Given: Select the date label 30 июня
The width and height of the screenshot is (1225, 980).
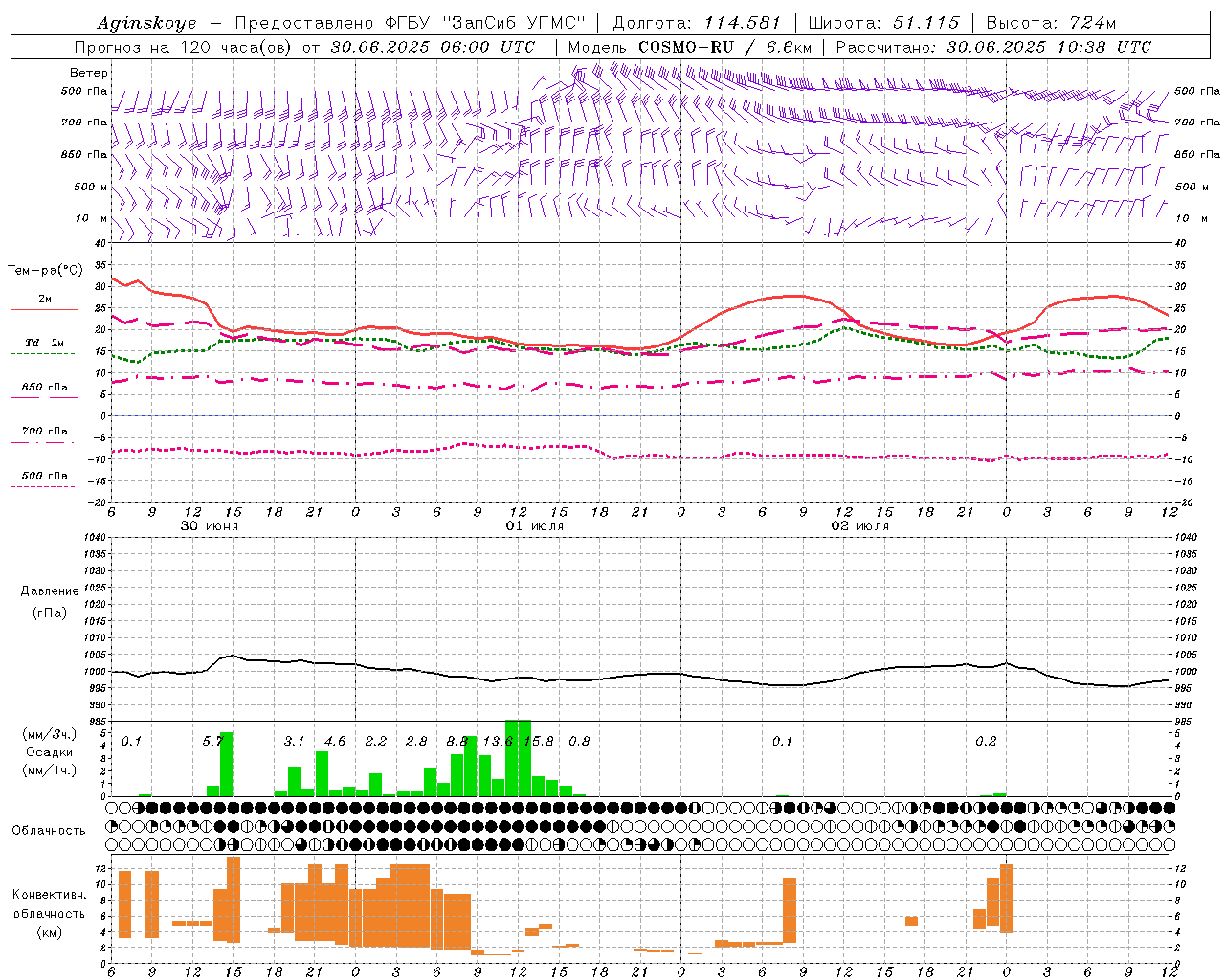Looking at the screenshot, I should [210, 525].
